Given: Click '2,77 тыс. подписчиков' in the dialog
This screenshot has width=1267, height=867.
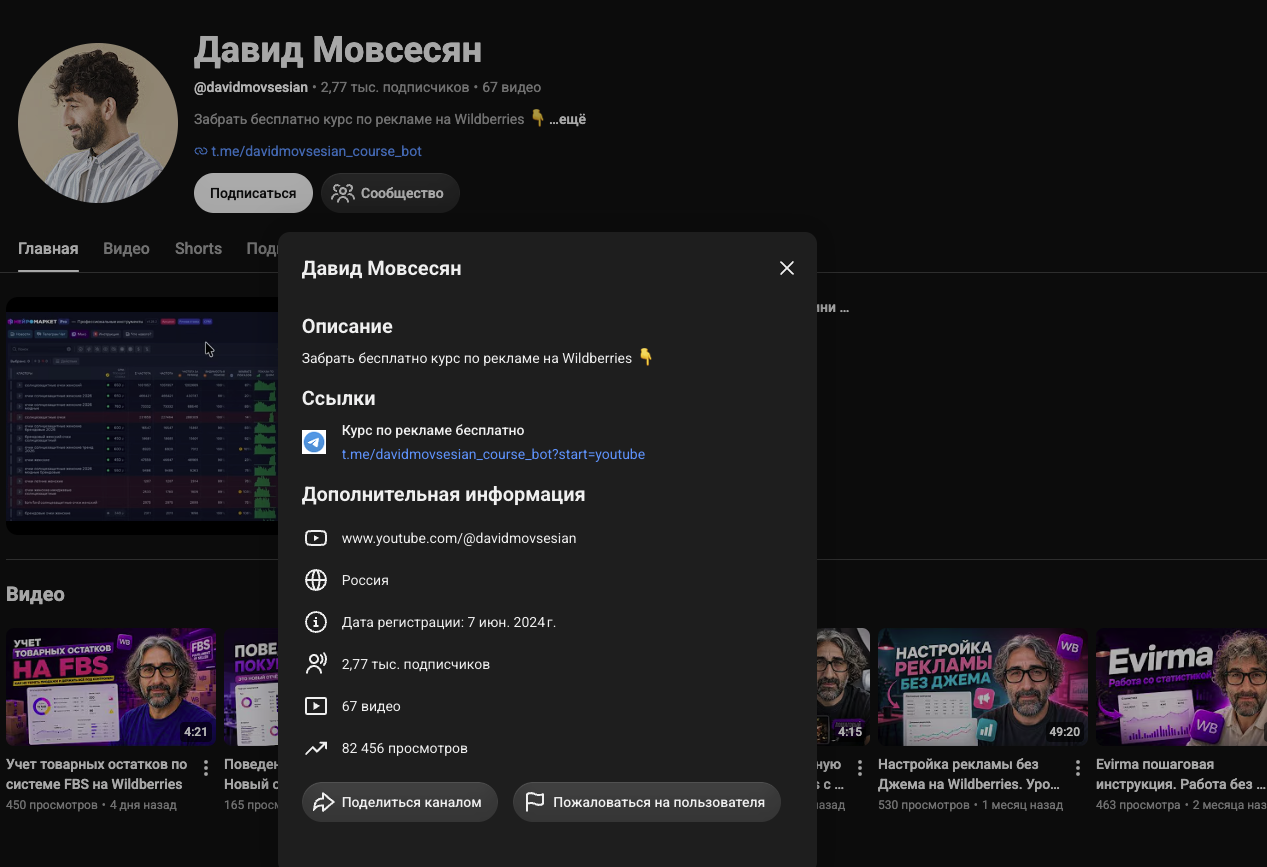Looking at the screenshot, I should 416,664.
